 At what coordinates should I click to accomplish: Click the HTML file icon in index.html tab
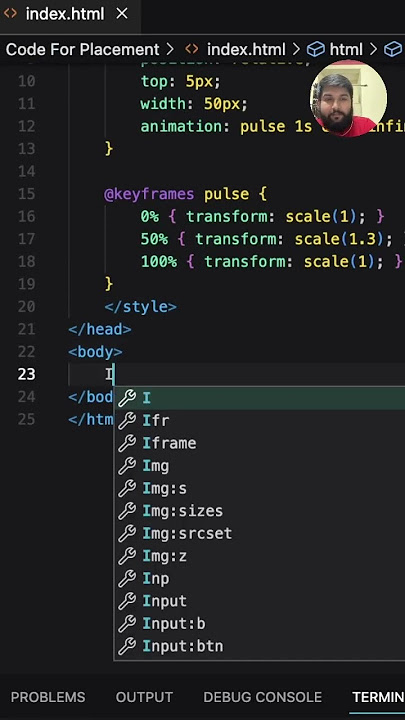[x=10, y=14]
